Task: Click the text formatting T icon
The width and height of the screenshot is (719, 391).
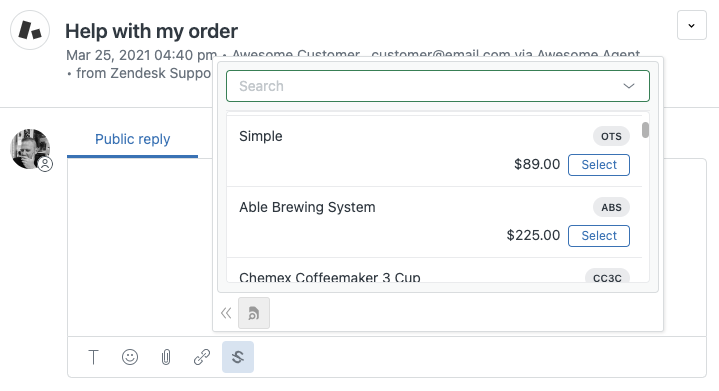Action: click(x=93, y=357)
